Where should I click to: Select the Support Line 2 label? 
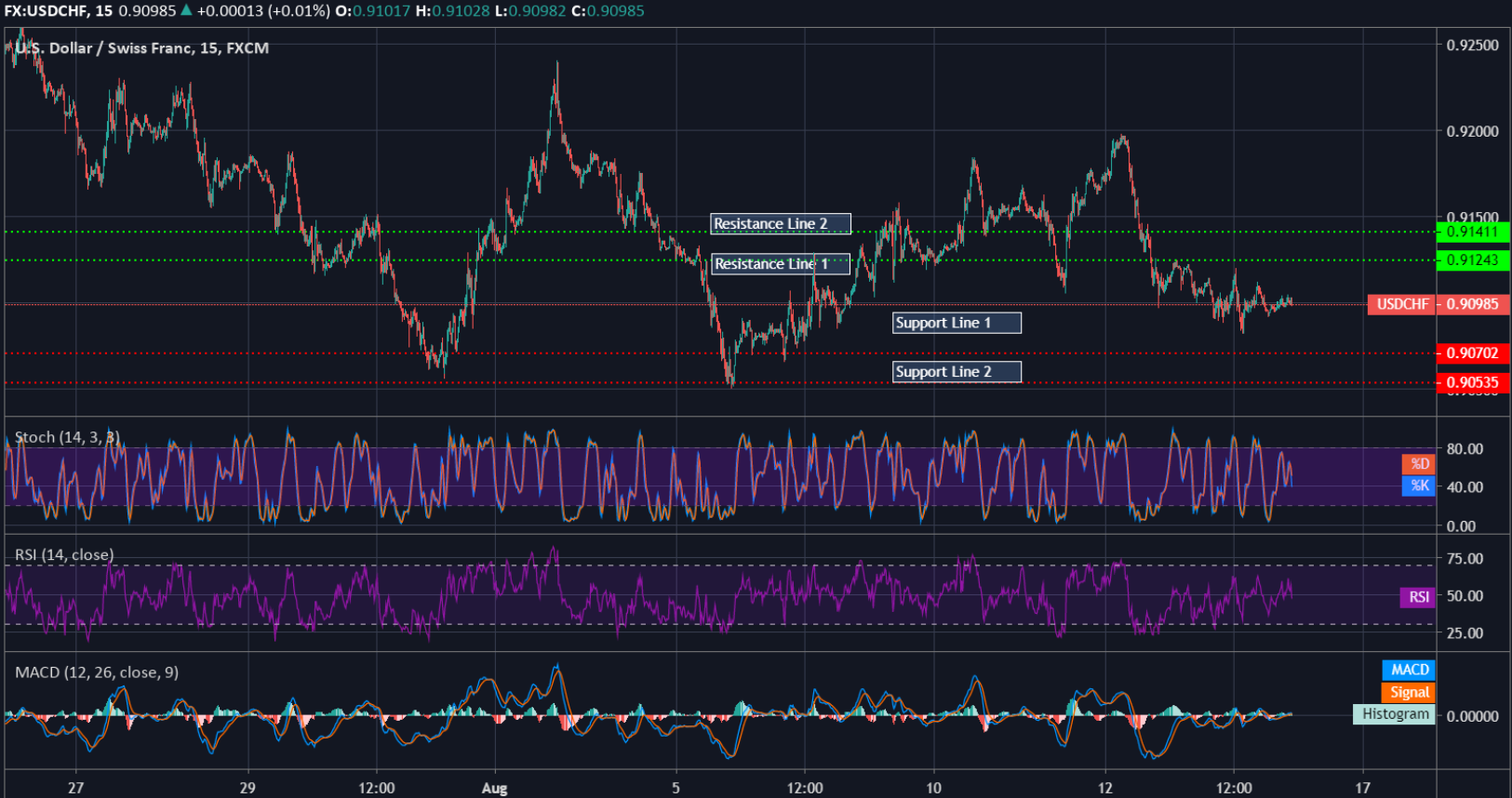(x=957, y=372)
